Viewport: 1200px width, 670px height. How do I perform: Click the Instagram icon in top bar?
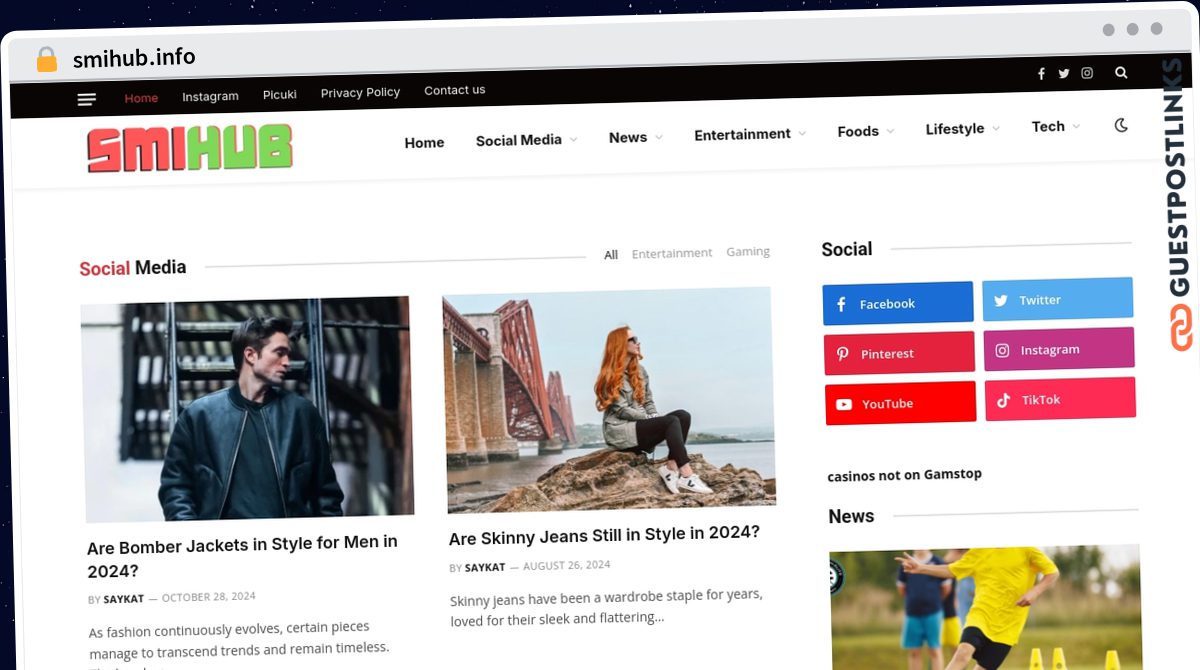[1087, 73]
